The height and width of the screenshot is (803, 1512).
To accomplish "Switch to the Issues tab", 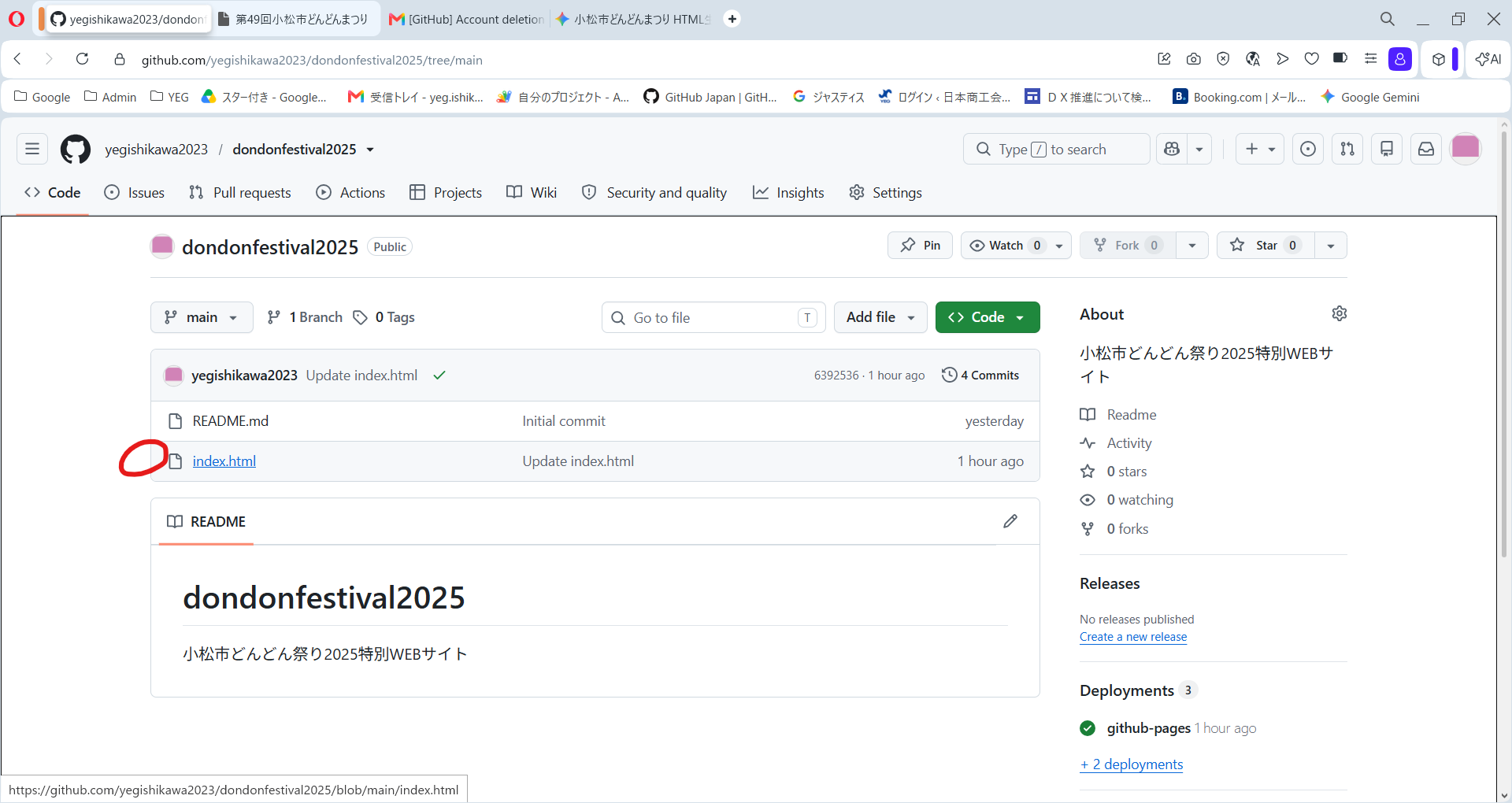I will pyautogui.click(x=135, y=193).
